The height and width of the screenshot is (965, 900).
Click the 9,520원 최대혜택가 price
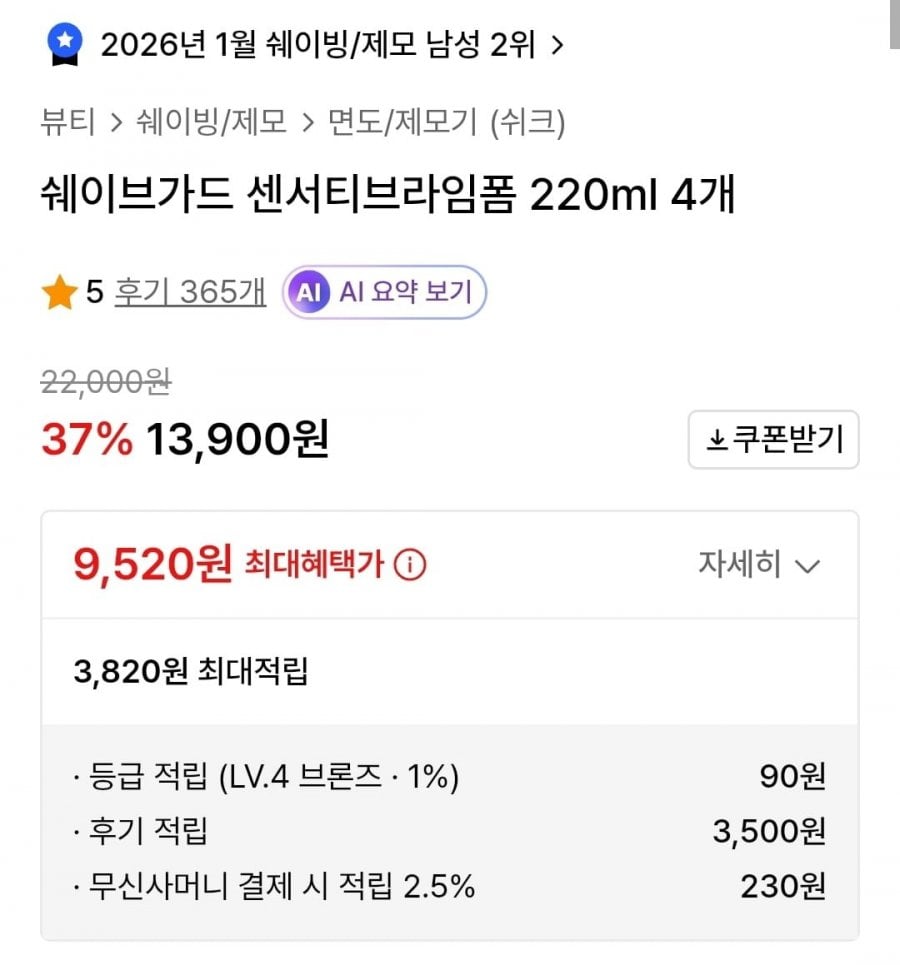(152, 565)
